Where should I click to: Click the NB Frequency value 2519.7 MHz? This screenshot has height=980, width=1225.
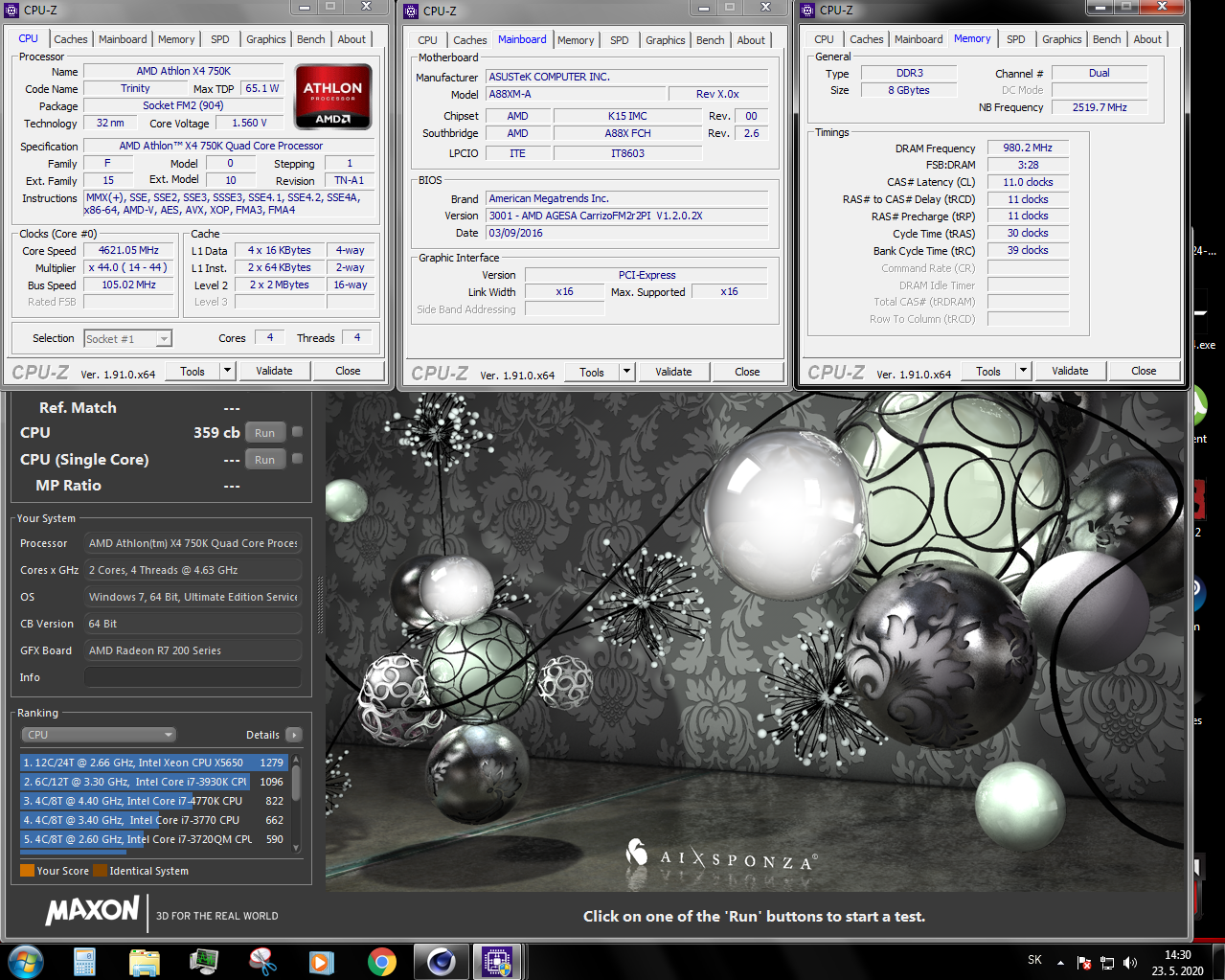point(1100,107)
